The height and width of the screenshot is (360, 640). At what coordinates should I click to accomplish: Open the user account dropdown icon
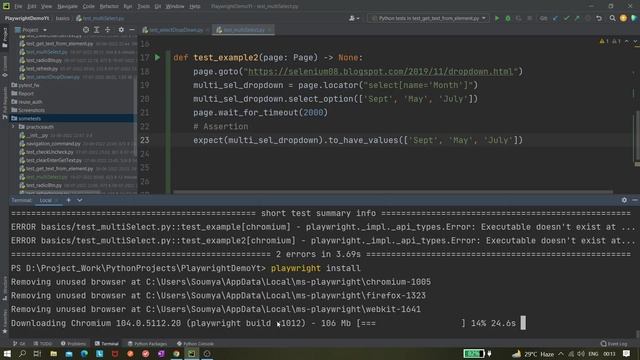(x=354, y=18)
